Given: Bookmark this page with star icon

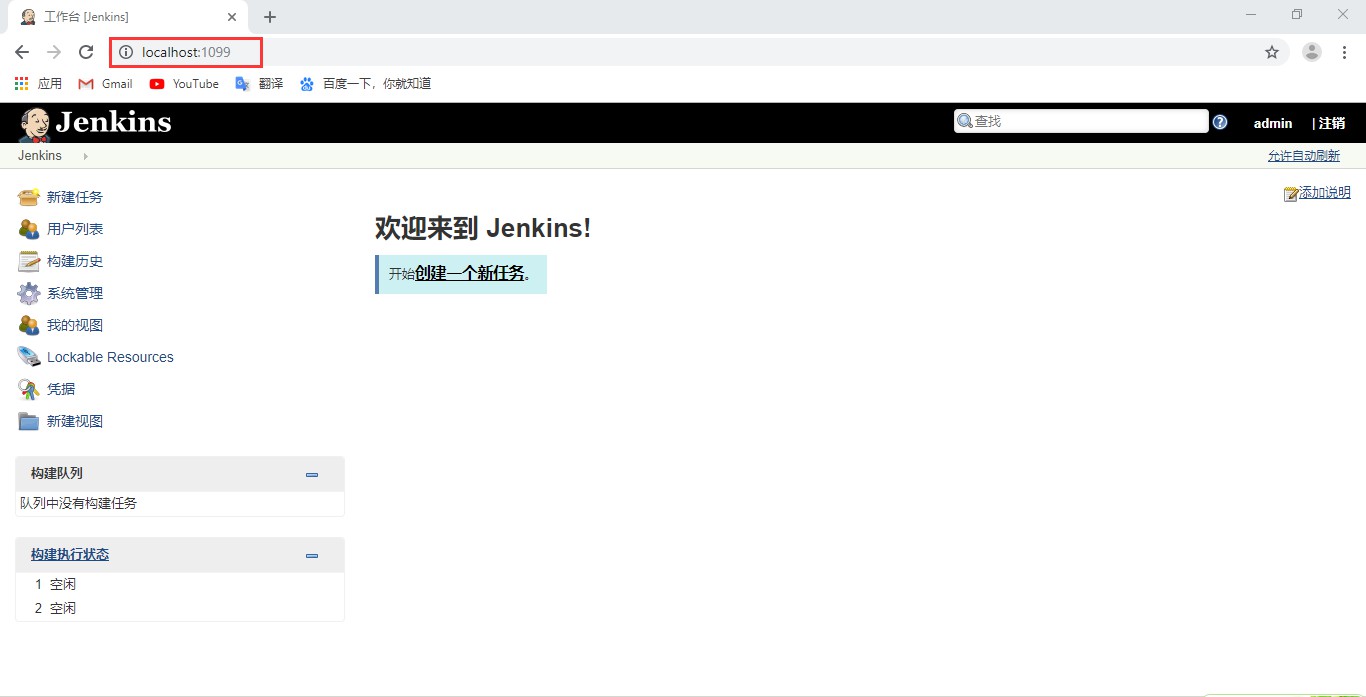Looking at the screenshot, I should click(x=1272, y=52).
